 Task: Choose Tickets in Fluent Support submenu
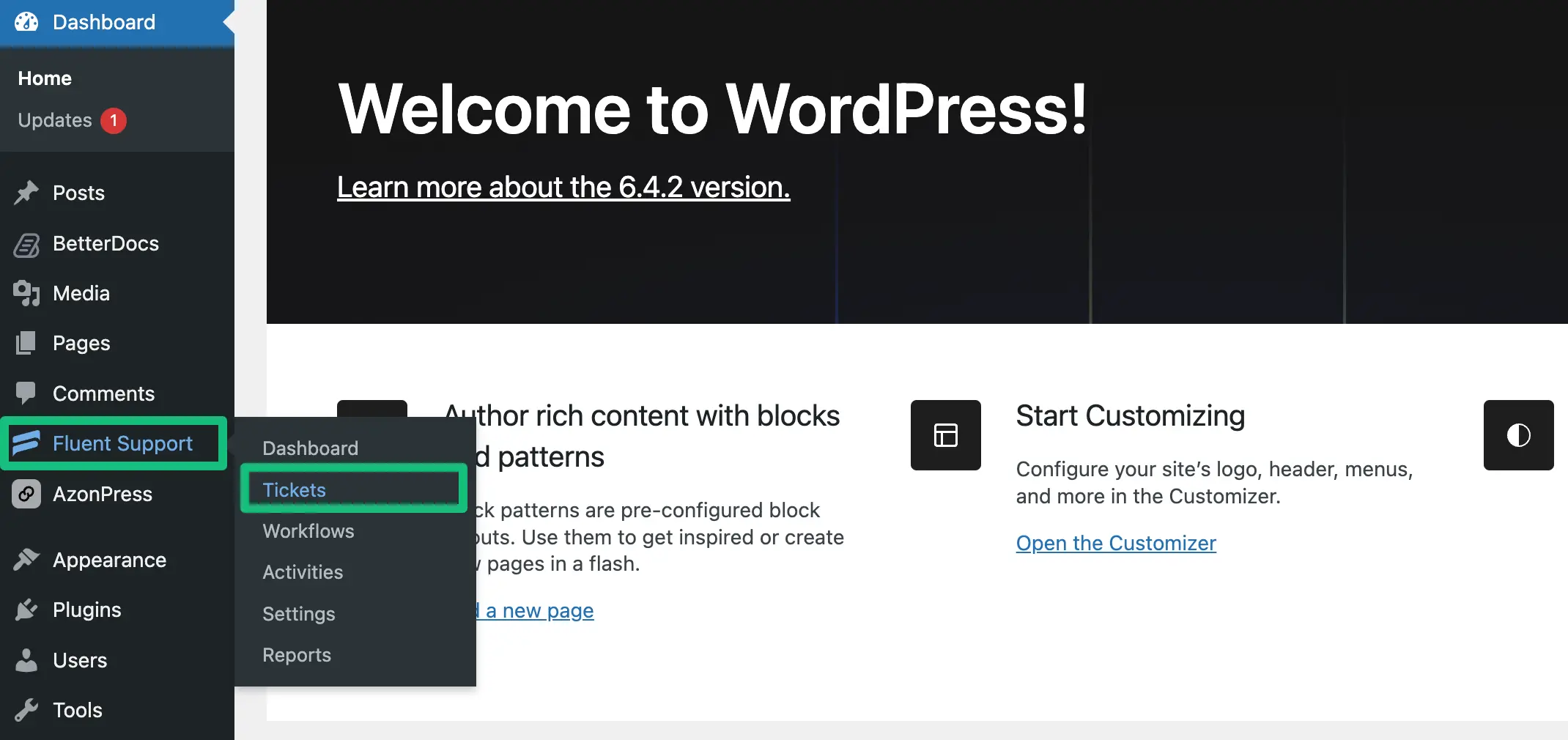pos(294,490)
